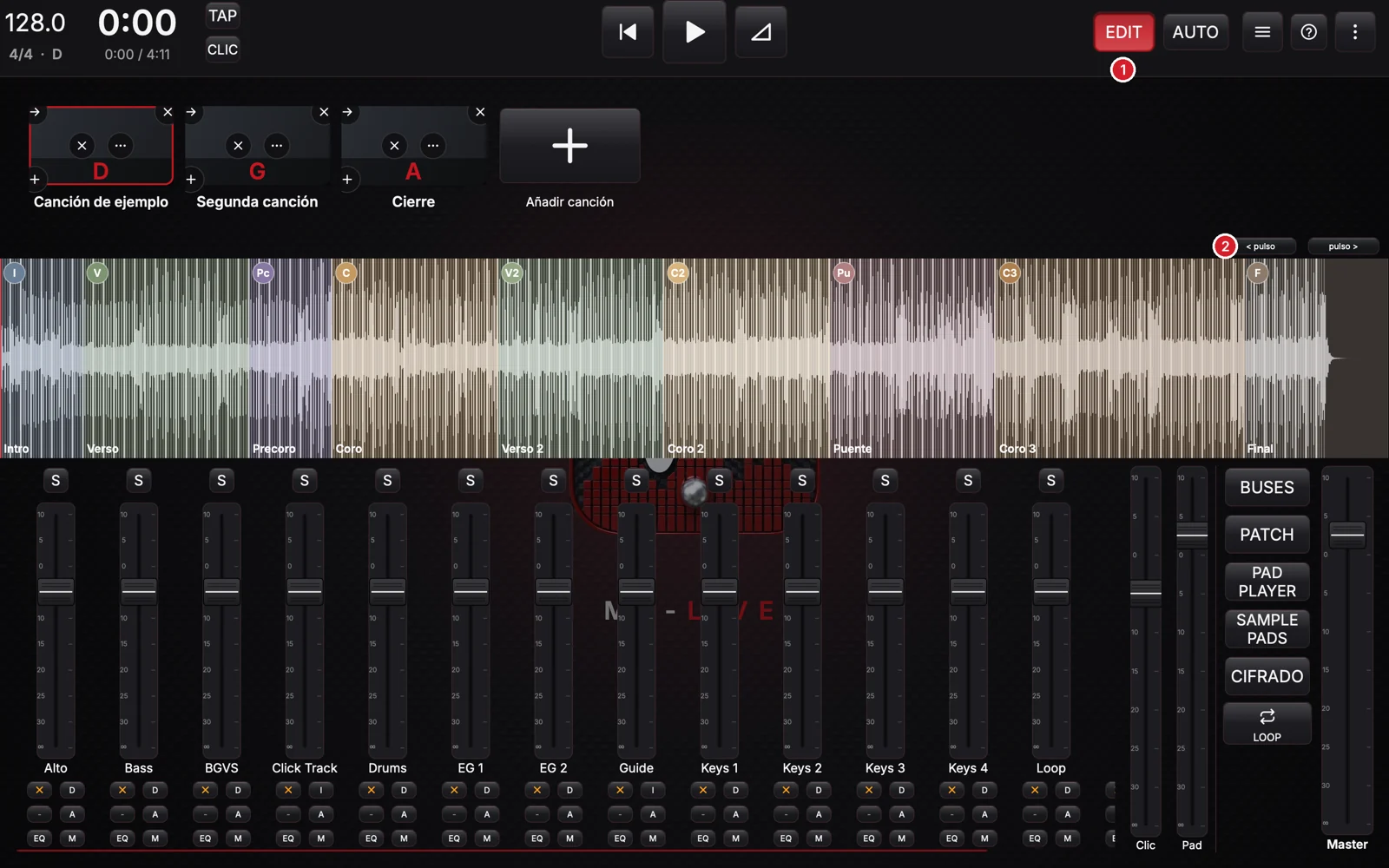Open the three-dot more options menu
This screenshot has width=1389, height=868.
[x=1355, y=32]
